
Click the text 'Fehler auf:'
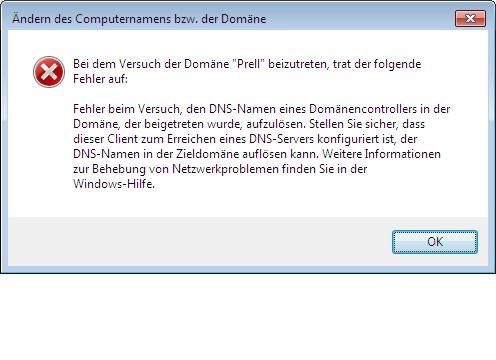click(101, 79)
